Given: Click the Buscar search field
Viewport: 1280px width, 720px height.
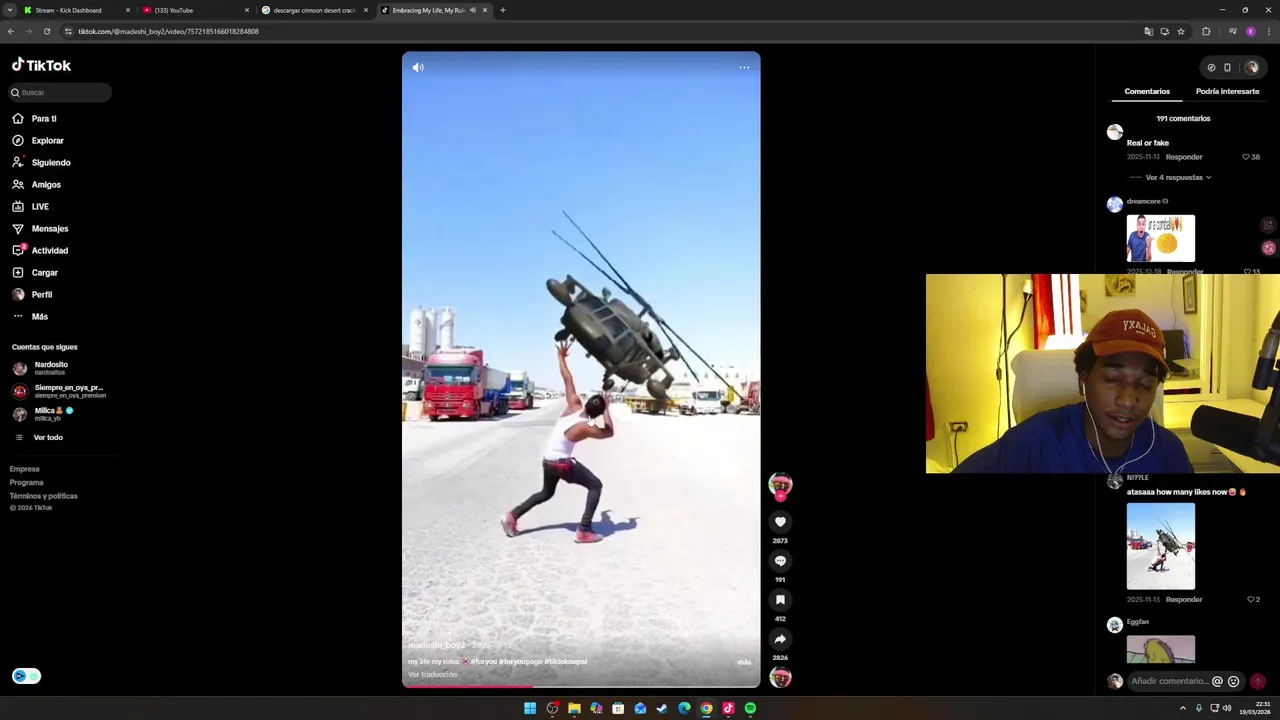Looking at the screenshot, I should point(60,92).
